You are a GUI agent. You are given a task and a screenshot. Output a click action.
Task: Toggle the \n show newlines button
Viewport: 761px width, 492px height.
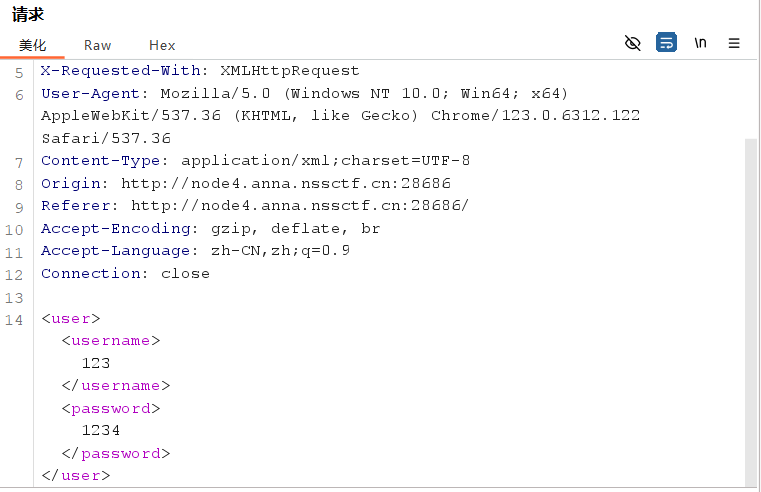(x=700, y=43)
